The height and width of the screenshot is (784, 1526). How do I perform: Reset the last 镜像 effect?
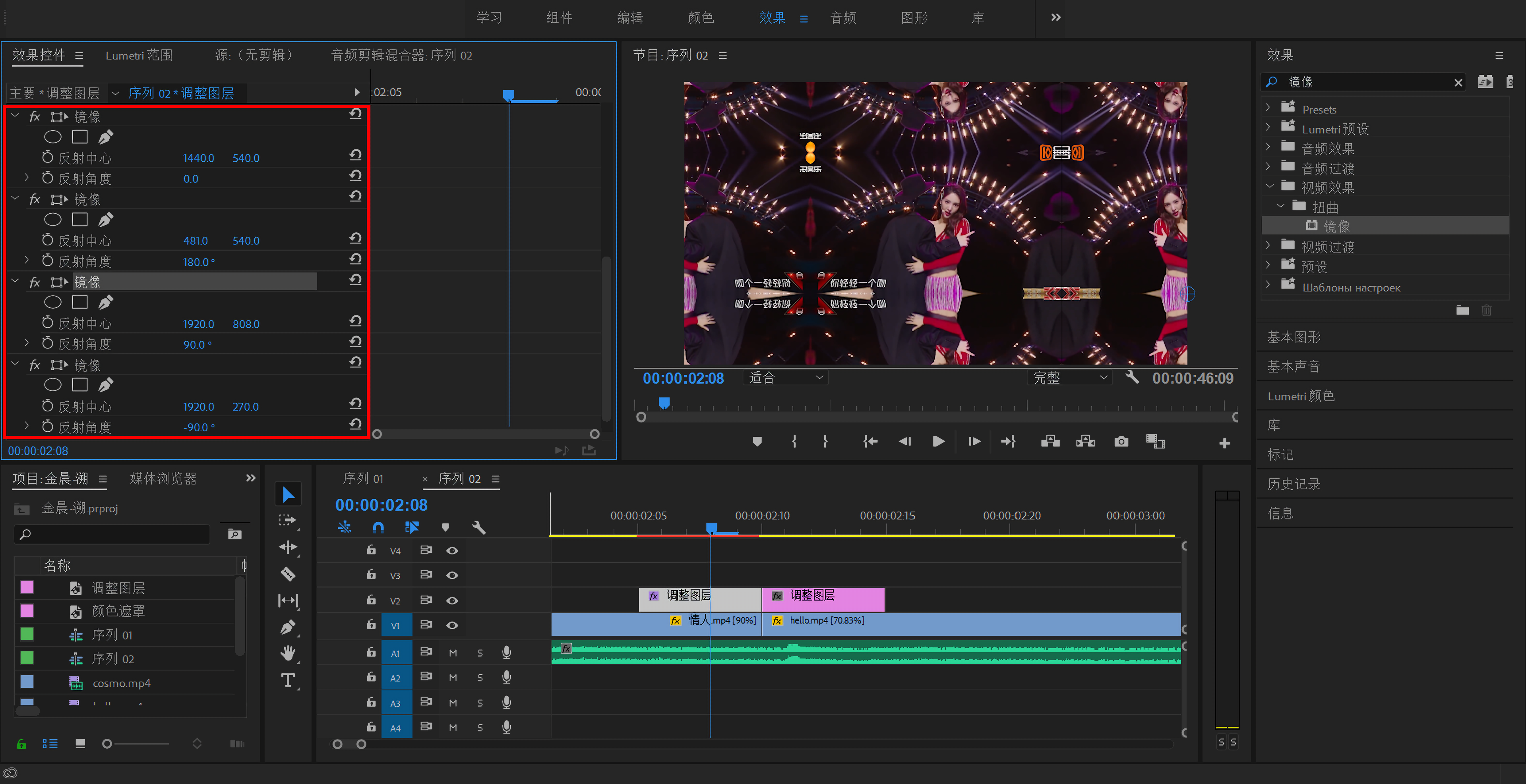[355, 362]
